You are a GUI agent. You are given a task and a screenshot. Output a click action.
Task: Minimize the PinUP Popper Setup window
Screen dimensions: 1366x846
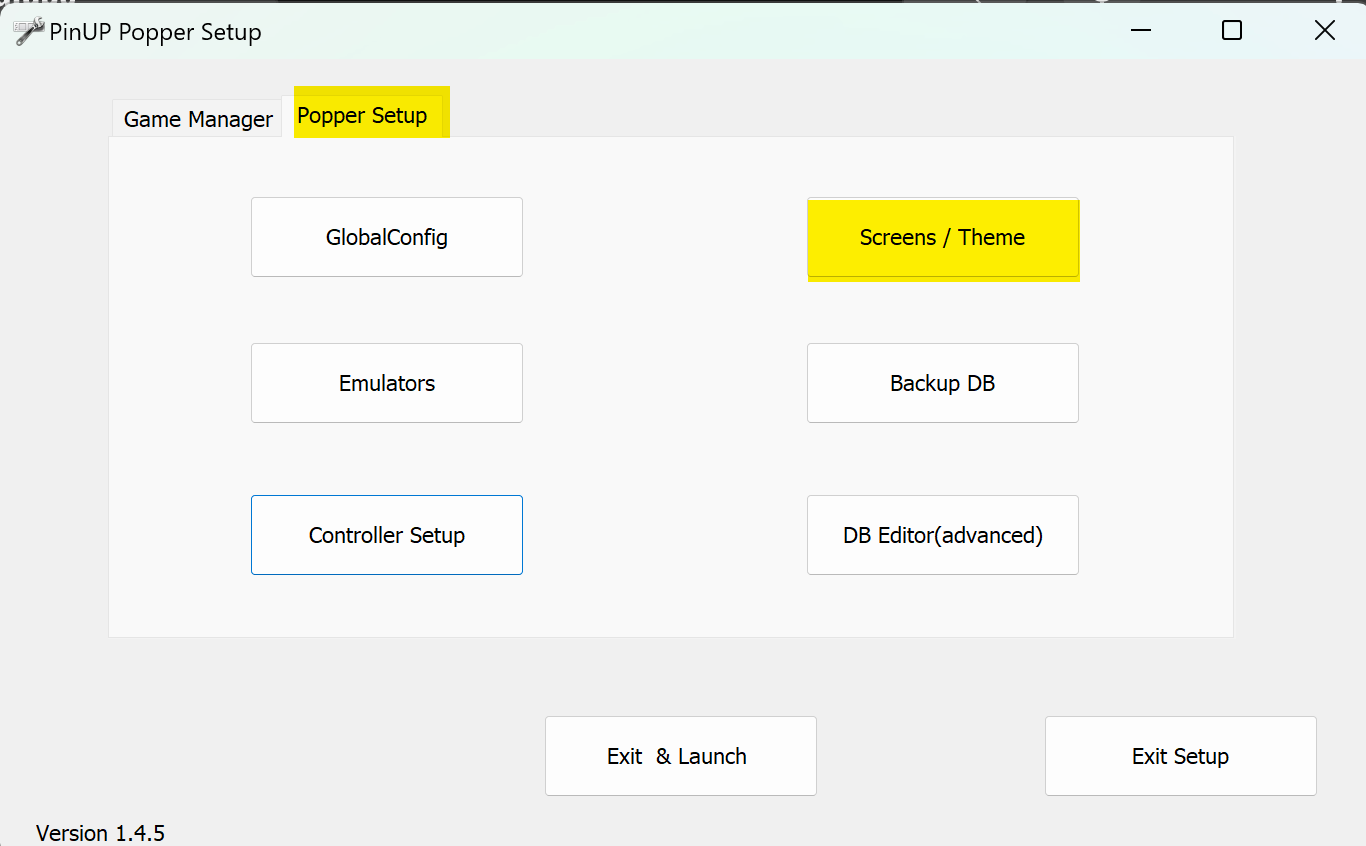tap(1140, 31)
